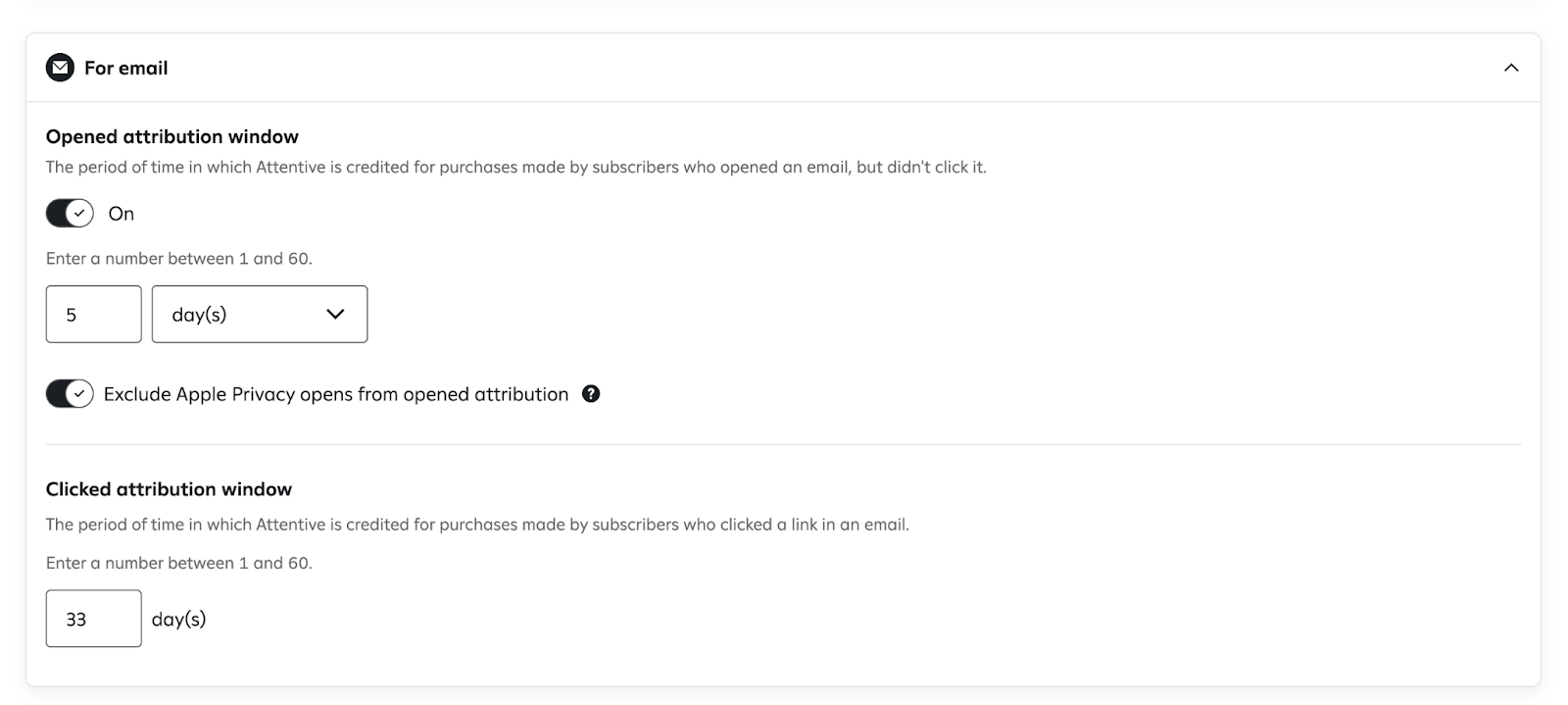Image resolution: width=1568 pixels, height=705 pixels.
Task: Open the help tooltip for Apple Privacy exclusion
Action: click(x=591, y=393)
